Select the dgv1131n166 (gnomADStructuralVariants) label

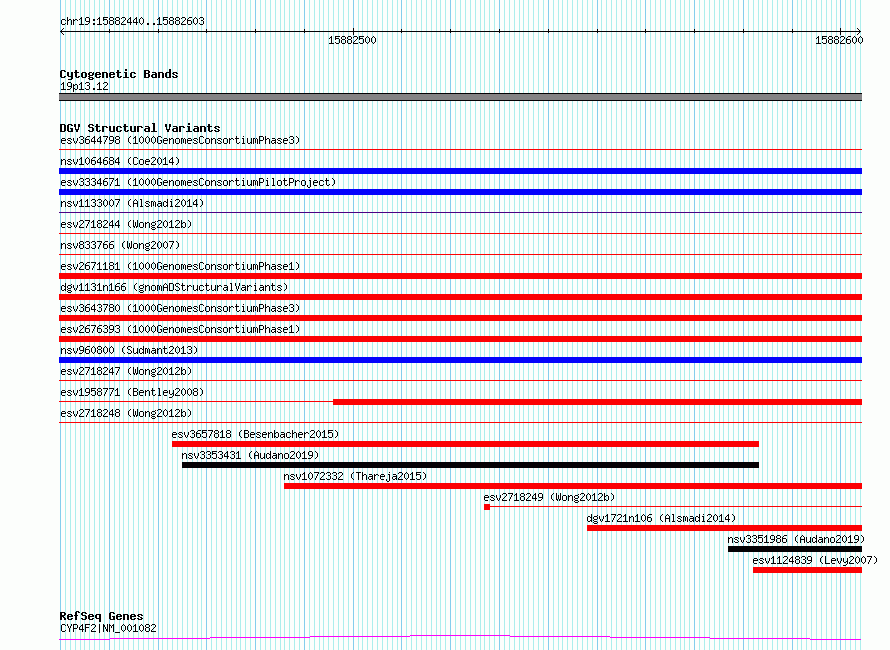[174, 287]
